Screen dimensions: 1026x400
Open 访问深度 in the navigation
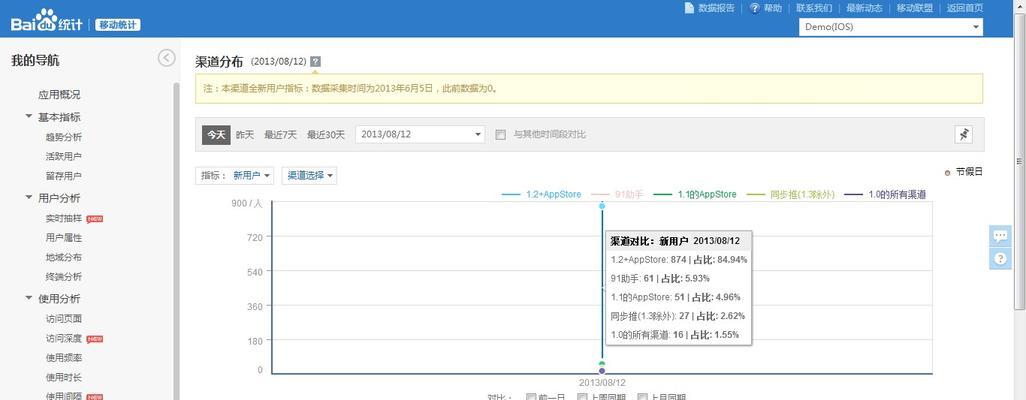pos(63,338)
